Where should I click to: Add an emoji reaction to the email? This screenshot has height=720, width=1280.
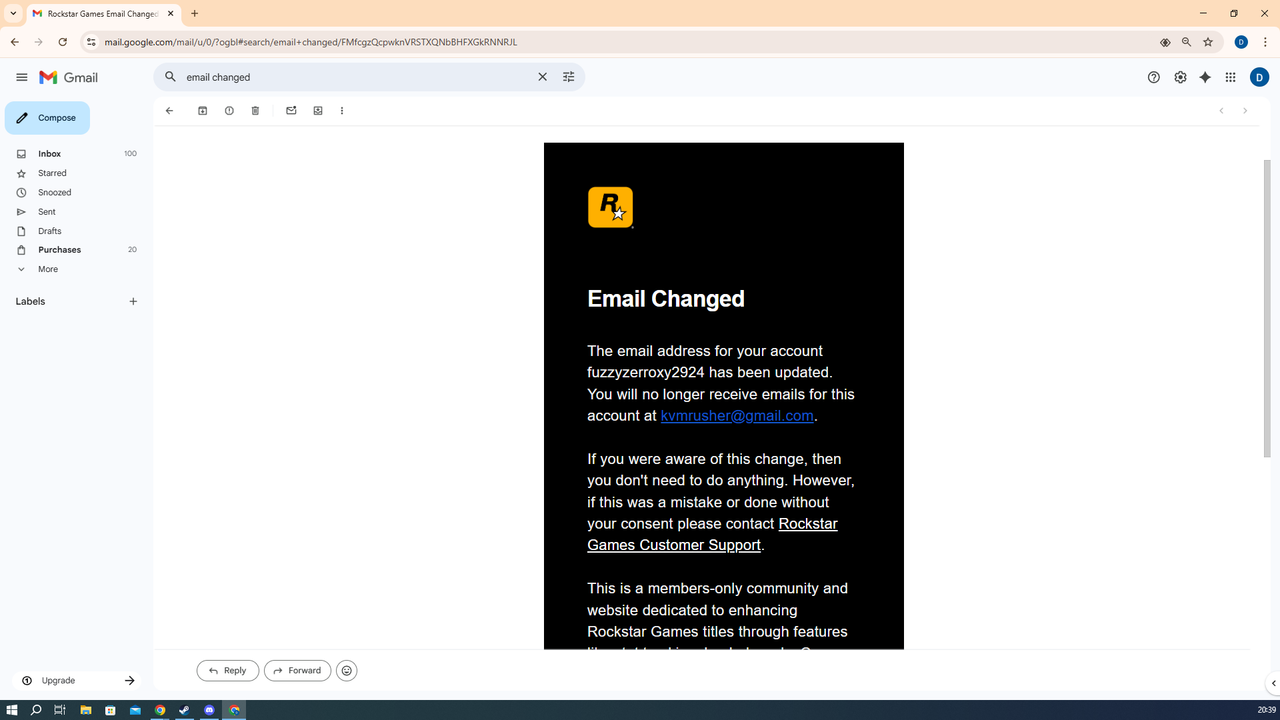pyautogui.click(x=347, y=671)
